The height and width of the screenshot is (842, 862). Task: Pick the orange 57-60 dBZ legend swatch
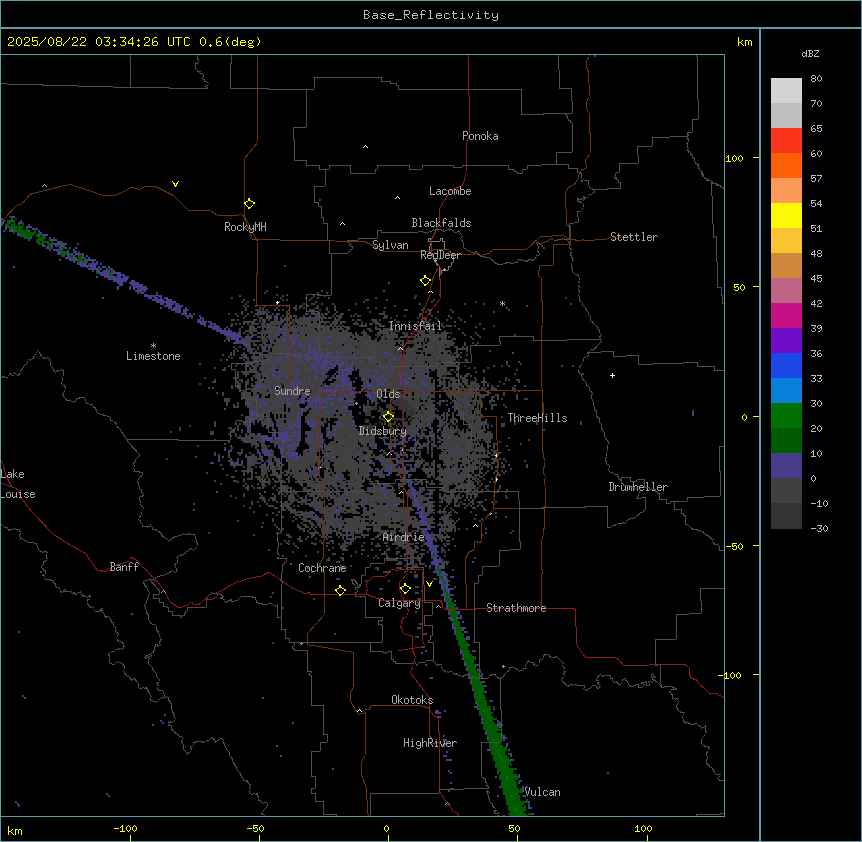(786, 165)
